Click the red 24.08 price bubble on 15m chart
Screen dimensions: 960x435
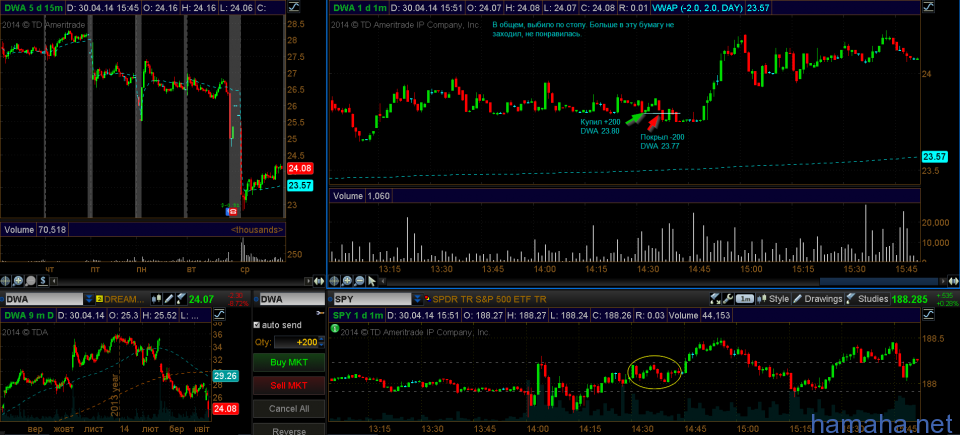pos(299,168)
